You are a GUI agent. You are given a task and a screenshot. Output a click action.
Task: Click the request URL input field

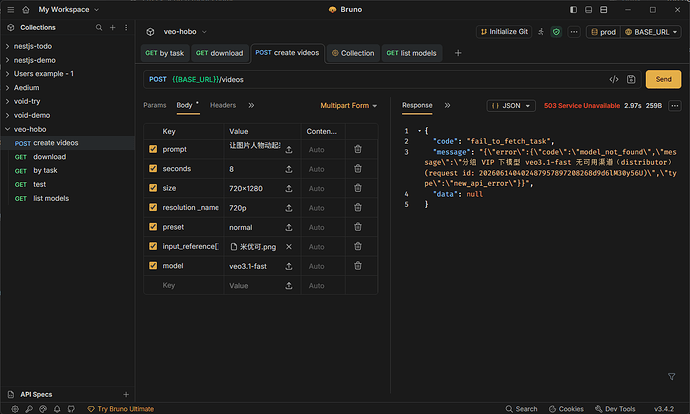coord(374,80)
